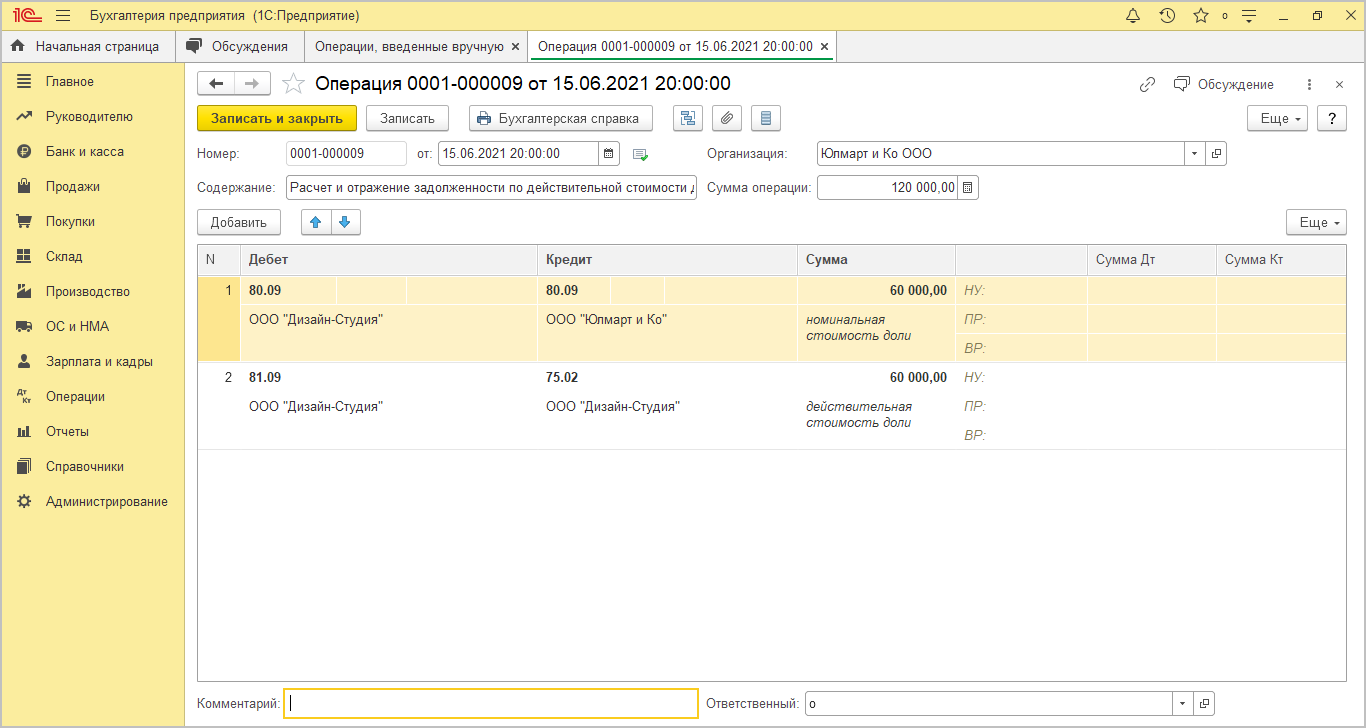1366x728 pixels.
Task: Open Ответственный record with open button
Action: (x=1204, y=704)
